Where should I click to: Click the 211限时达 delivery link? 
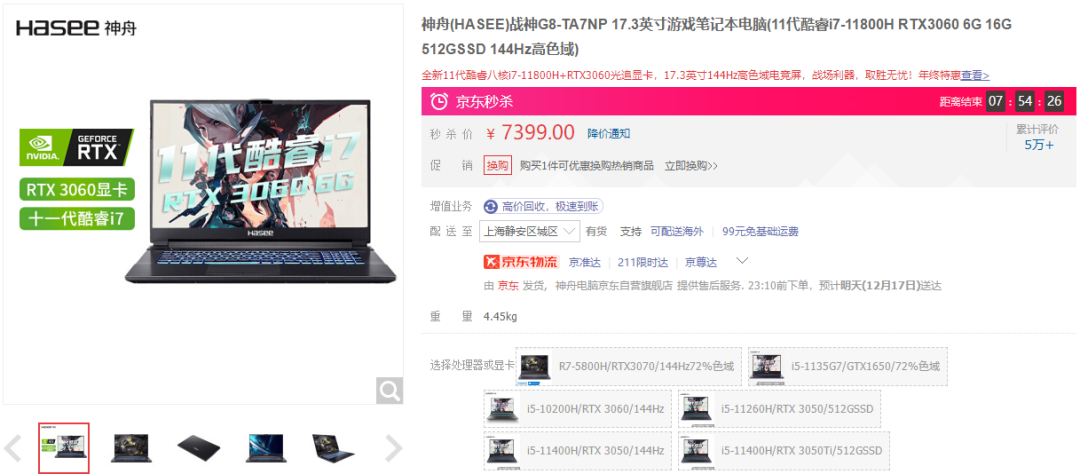[643, 262]
